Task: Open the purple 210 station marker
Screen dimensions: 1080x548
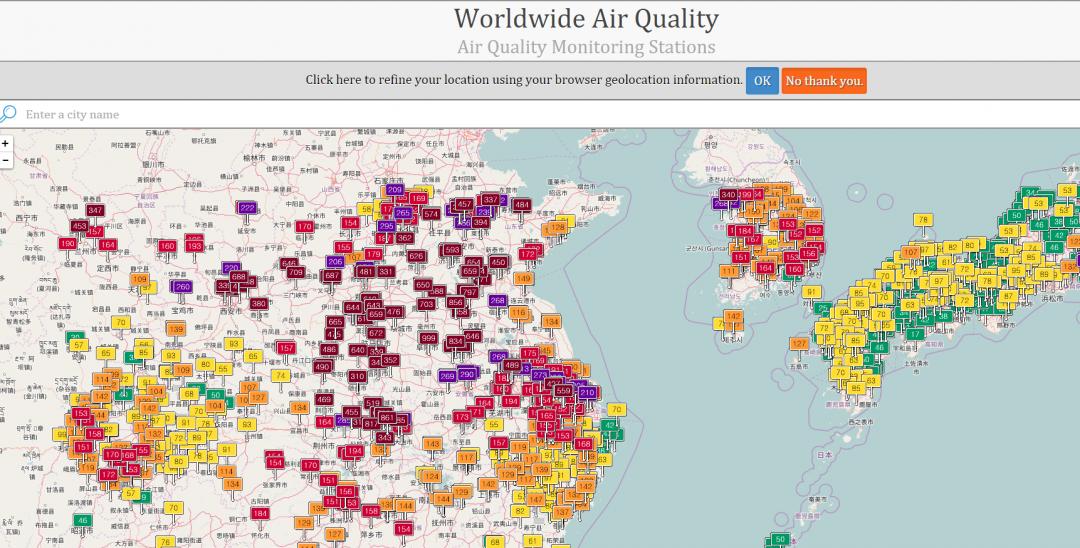Action: 587,392
